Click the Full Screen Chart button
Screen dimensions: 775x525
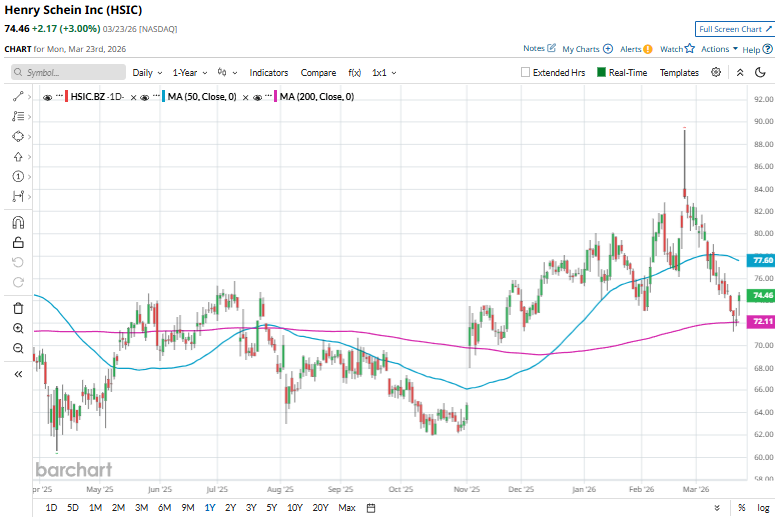click(734, 30)
